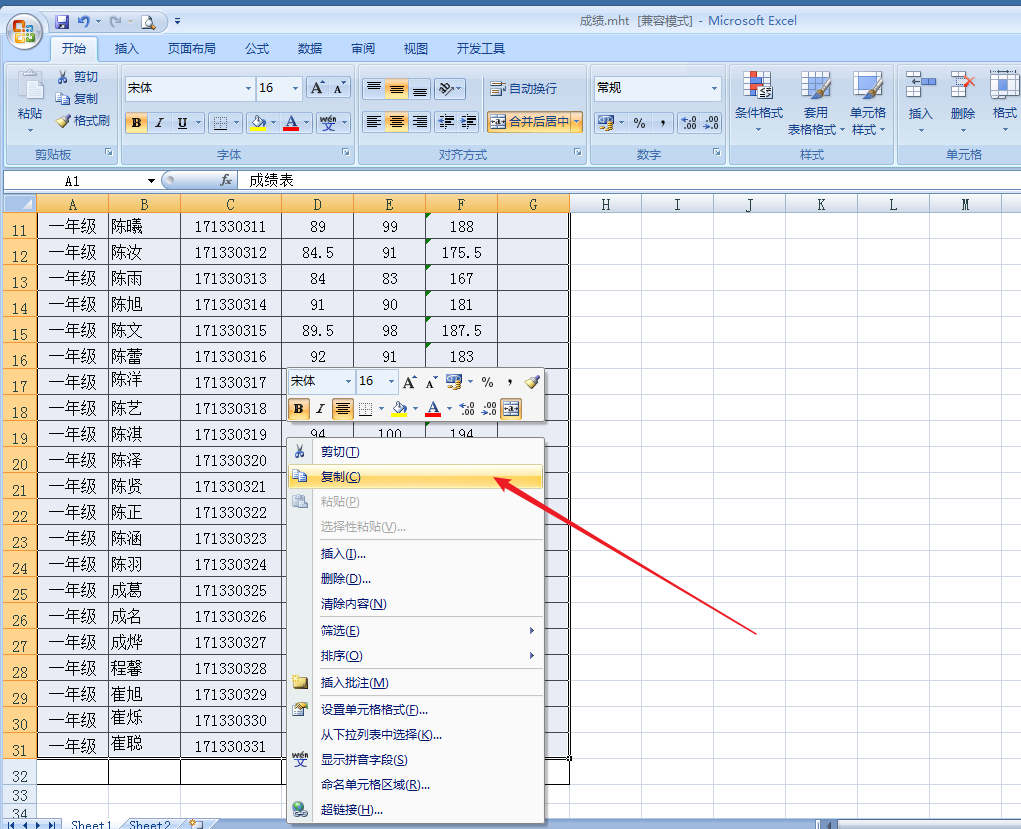Click 设置单元格格式 in the context menu
This screenshot has height=829, width=1021.
pyautogui.click(x=375, y=711)
